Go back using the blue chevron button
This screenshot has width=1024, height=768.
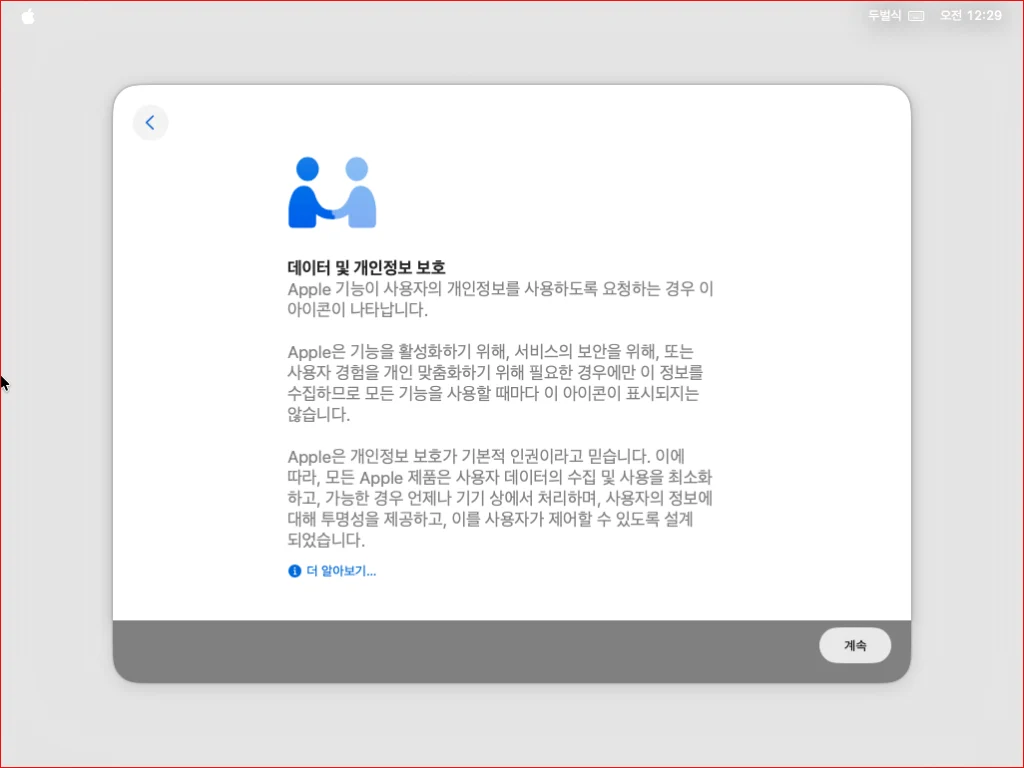pos(150,123)
